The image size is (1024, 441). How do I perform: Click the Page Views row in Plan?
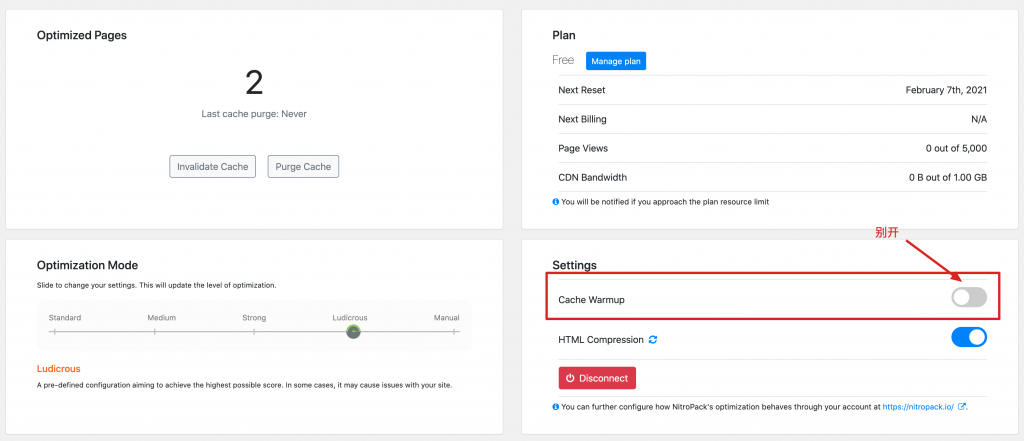(x=772, y=148)
